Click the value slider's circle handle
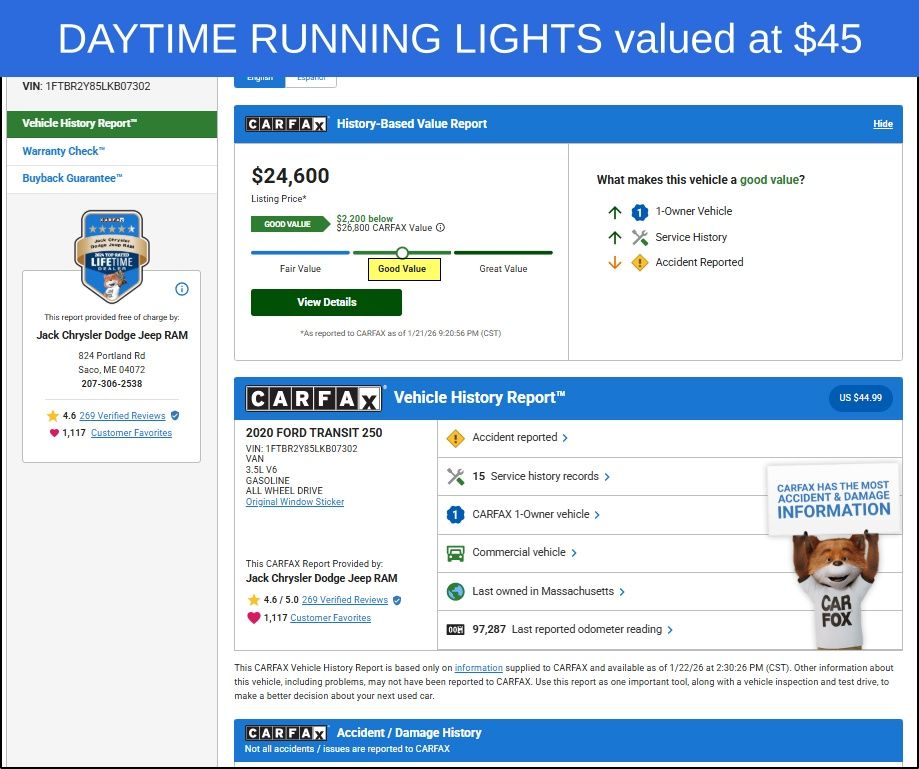This screenshot has height=769, width=919. click(402, 253)
